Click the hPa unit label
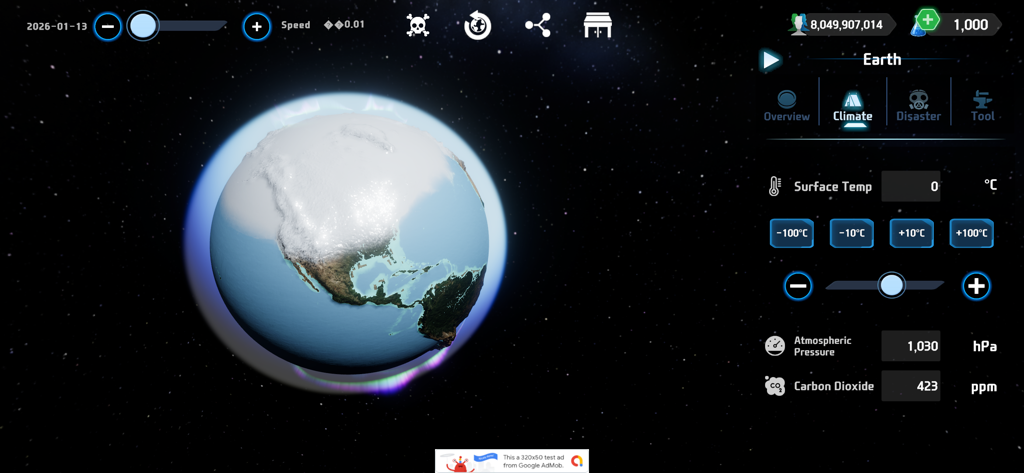Screen dimensions: 1024x473 [x=985, y=346]
